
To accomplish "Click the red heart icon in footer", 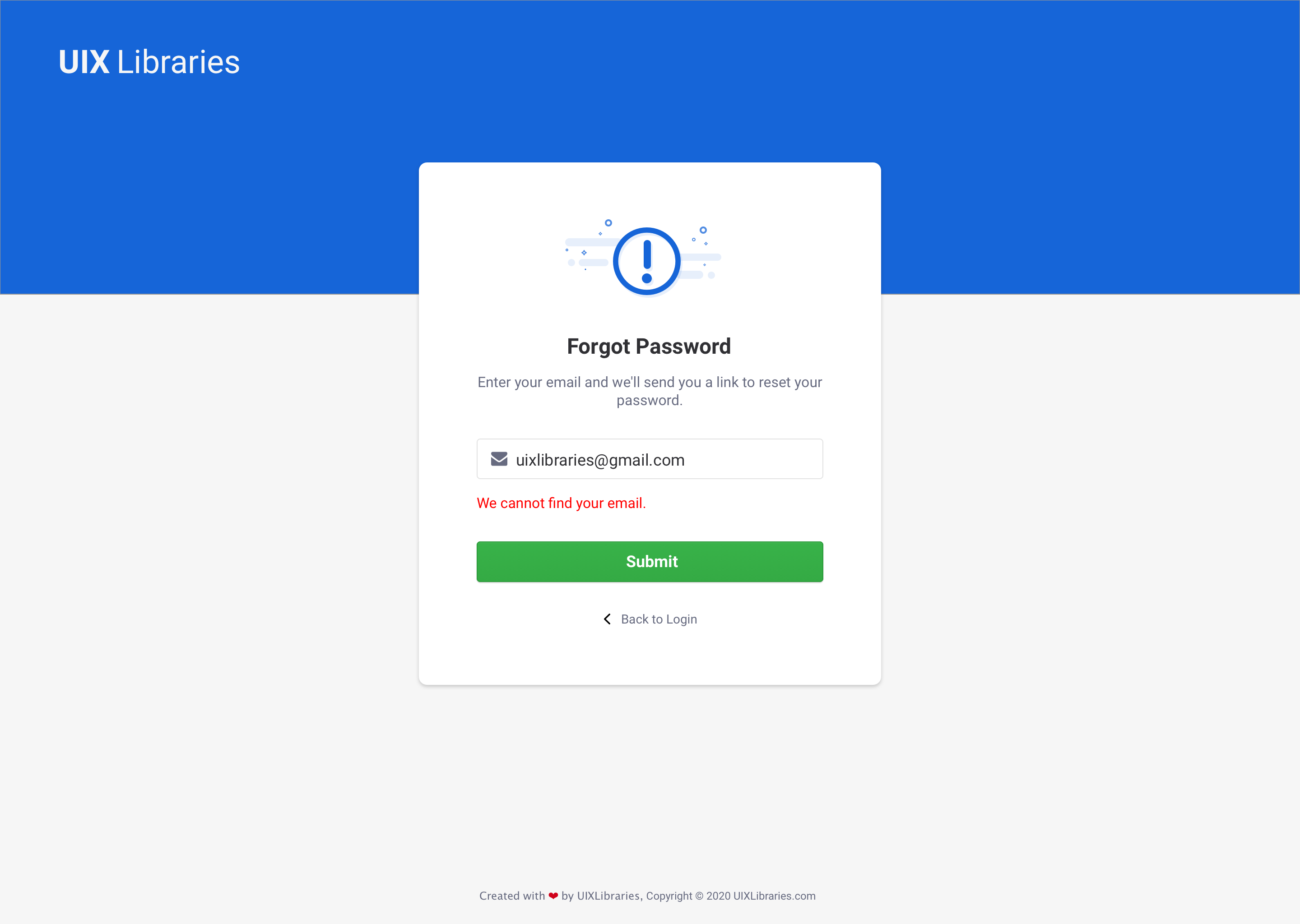I will (x=553, y=896).
